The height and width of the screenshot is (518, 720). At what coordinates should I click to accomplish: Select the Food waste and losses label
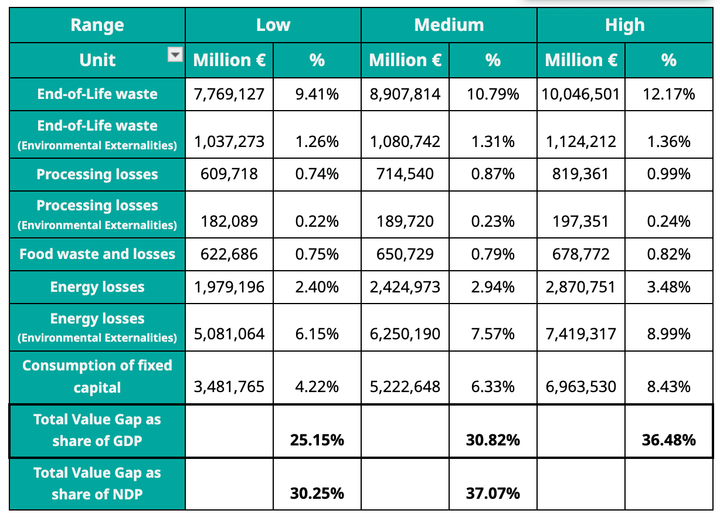click(97, 254)
